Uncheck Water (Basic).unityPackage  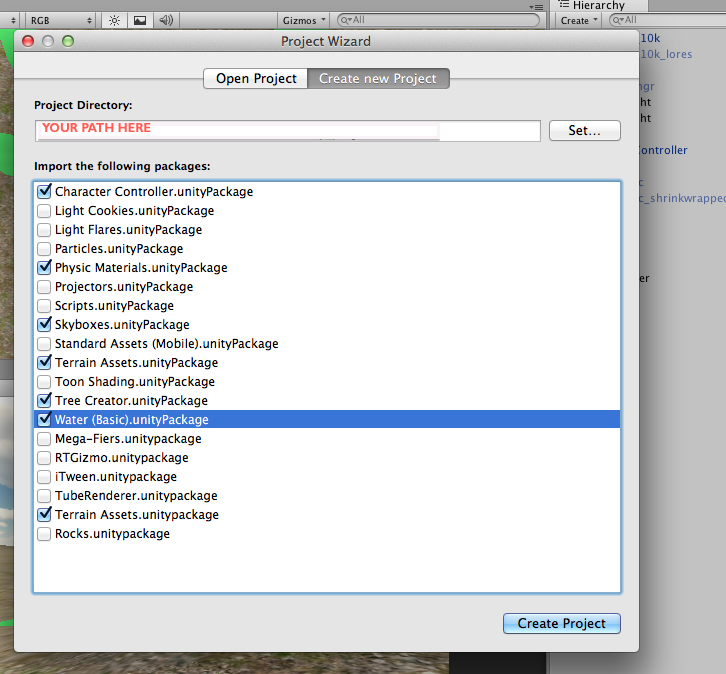pyautogui.click(x=44, y=419)
